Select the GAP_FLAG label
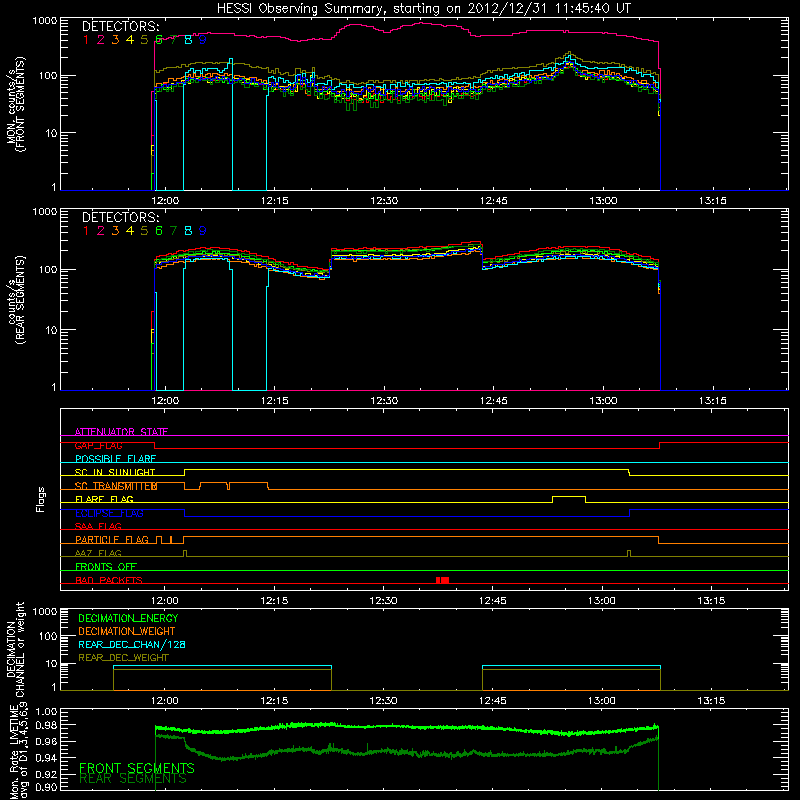 (x=98, y=445)
